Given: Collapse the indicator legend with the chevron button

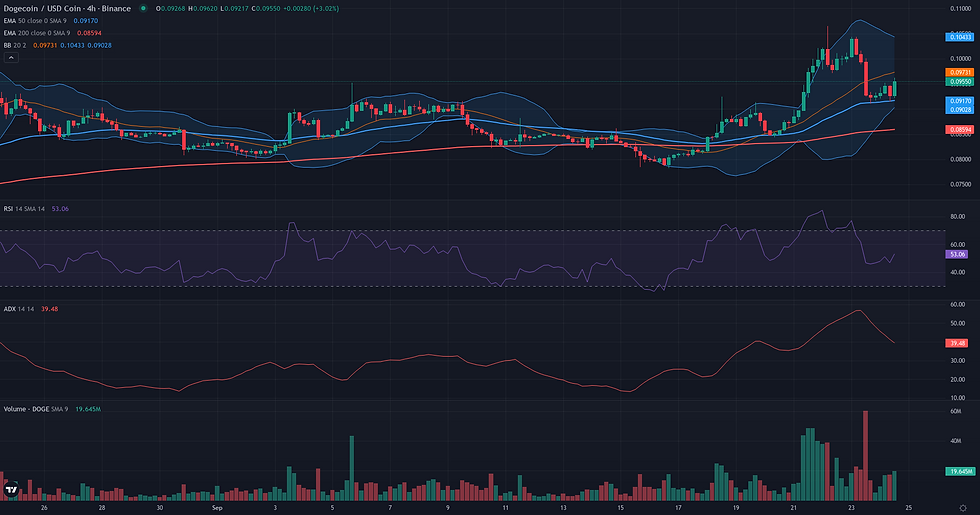Looking at the screenshot, I should click(x=11, y=58).
